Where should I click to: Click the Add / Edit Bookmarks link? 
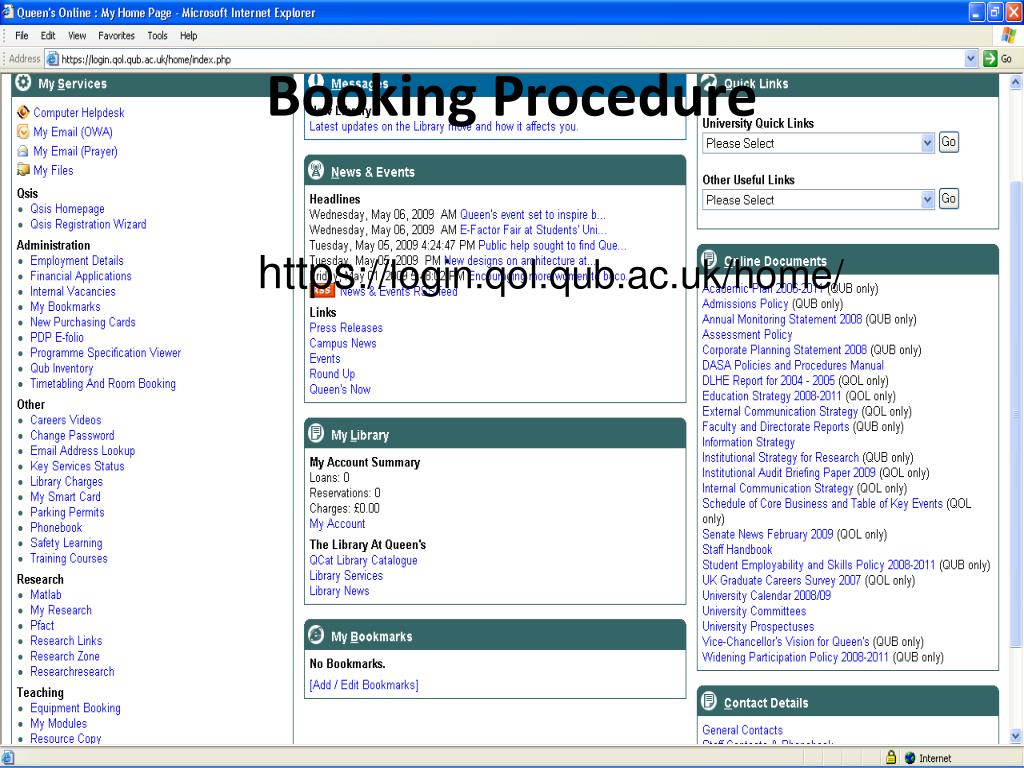point(364,684)
